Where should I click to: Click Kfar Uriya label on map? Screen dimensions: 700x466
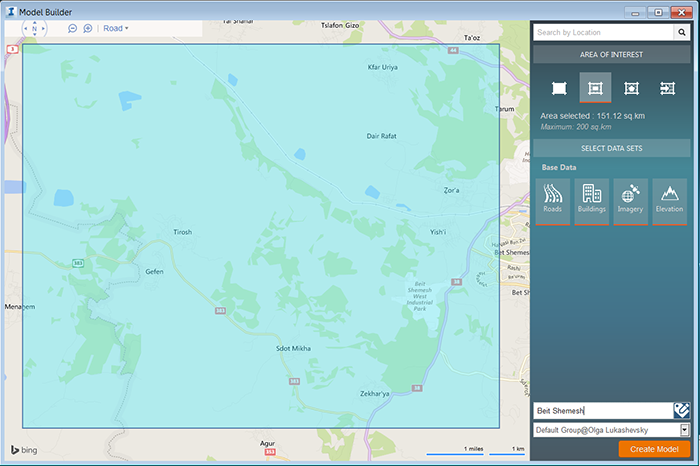pyautogui.click(x=383, y=67)
